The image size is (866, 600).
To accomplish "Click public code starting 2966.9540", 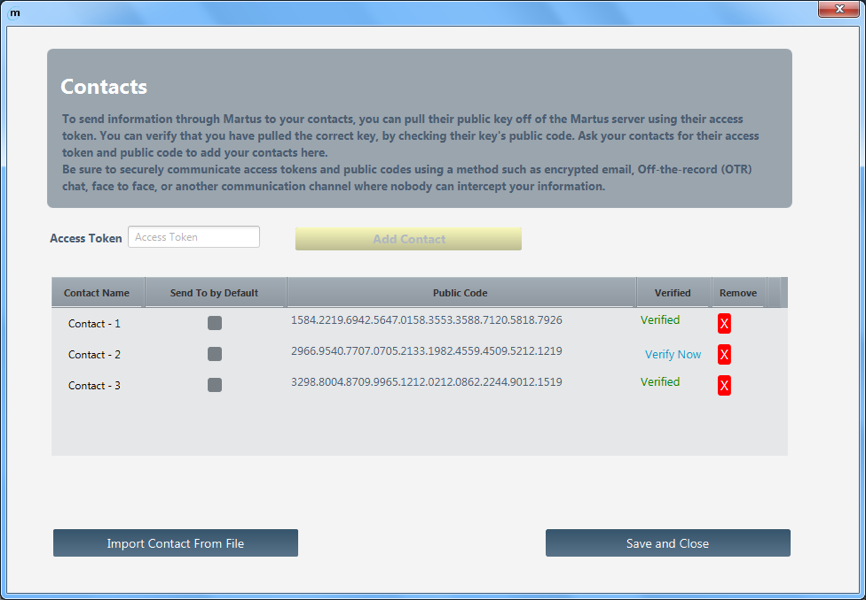I will 426,351.
